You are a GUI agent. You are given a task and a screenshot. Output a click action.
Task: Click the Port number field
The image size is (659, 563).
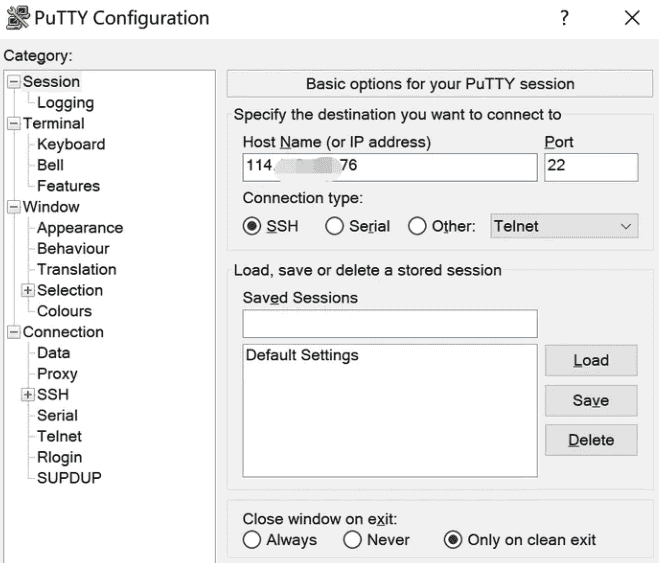(590, 167)
